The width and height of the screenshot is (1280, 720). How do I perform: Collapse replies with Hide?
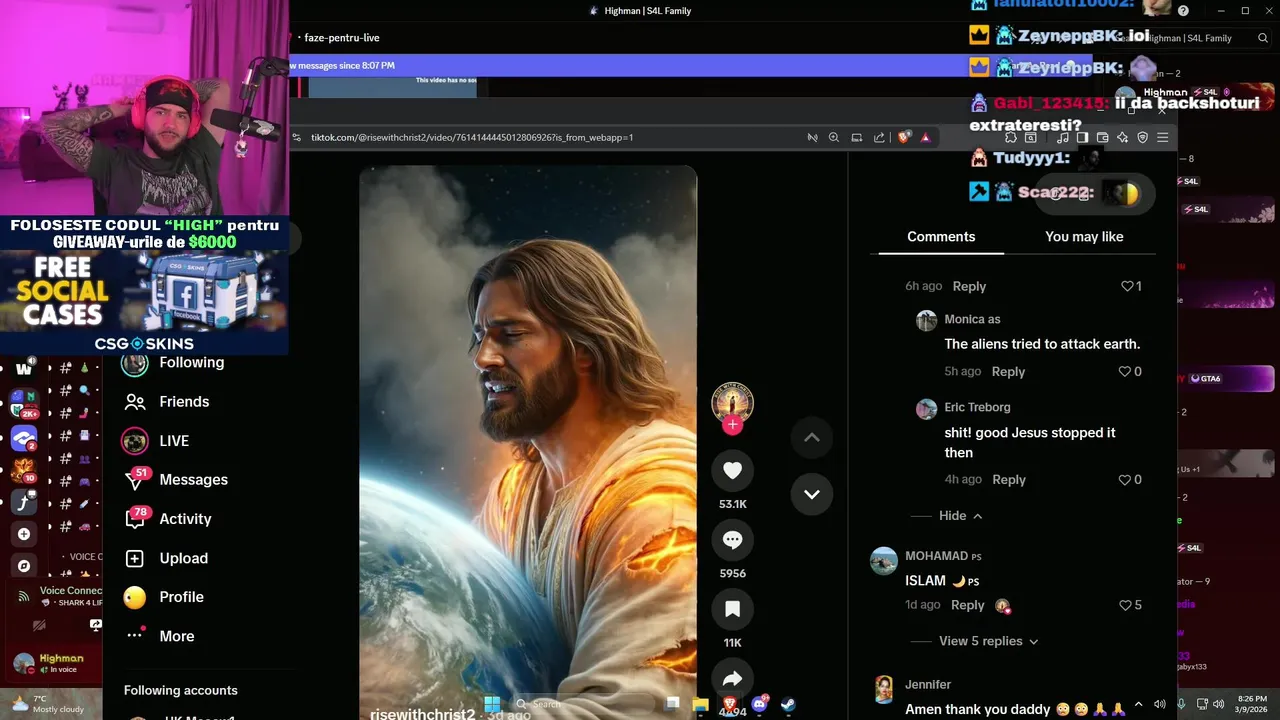coord(960,516)
